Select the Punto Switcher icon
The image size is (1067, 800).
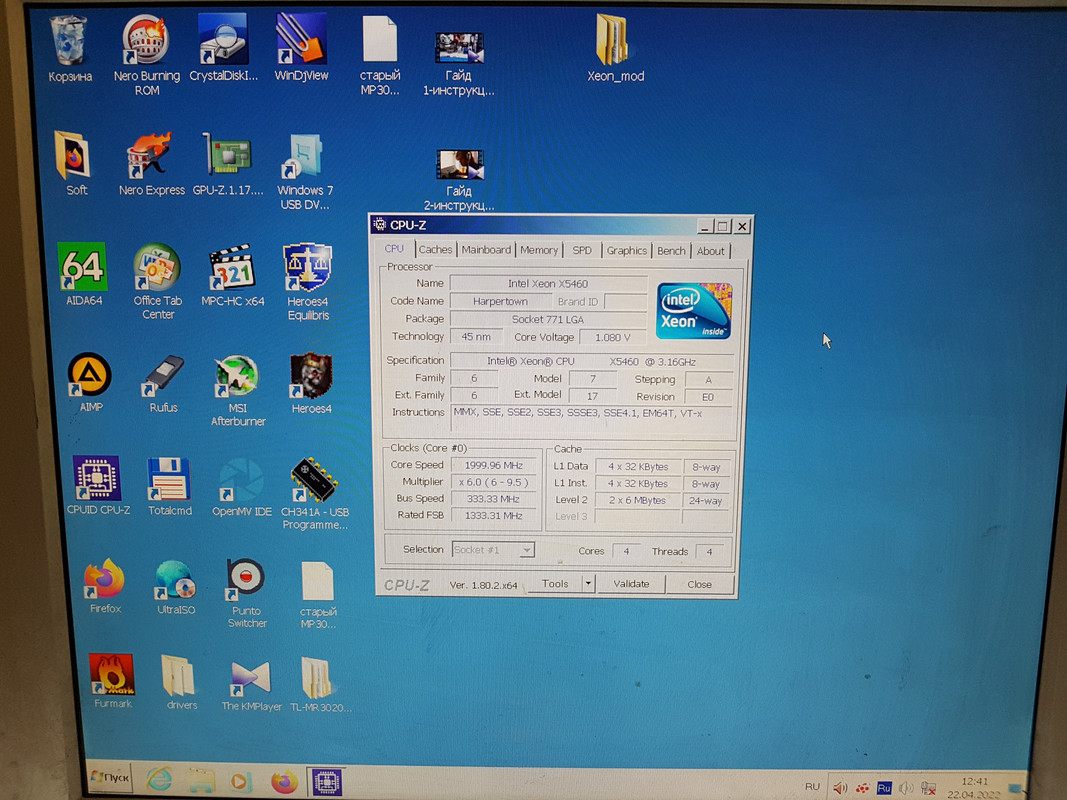click(x=246, y=593)
